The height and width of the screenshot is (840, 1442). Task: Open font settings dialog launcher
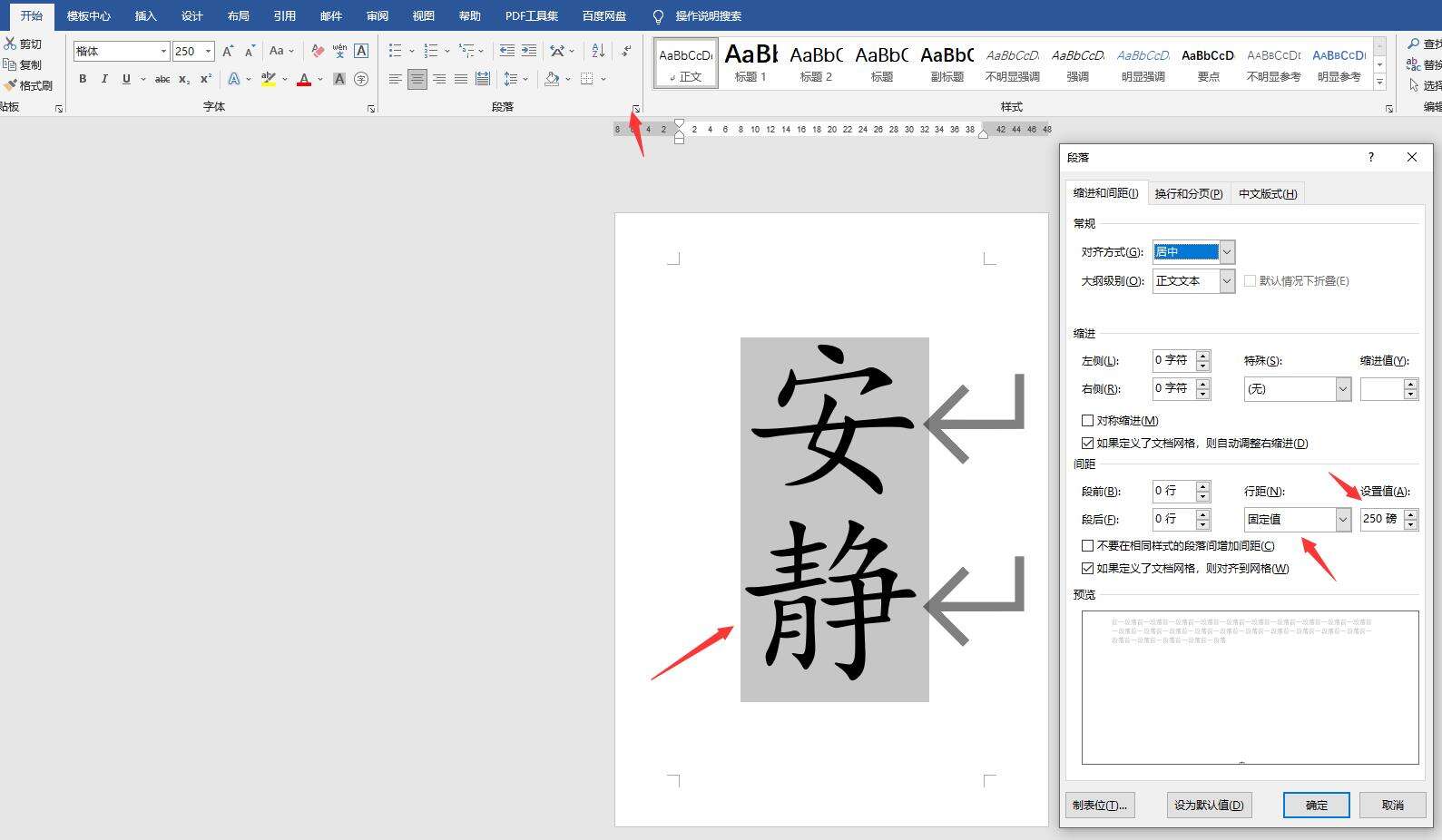(371, 109)
